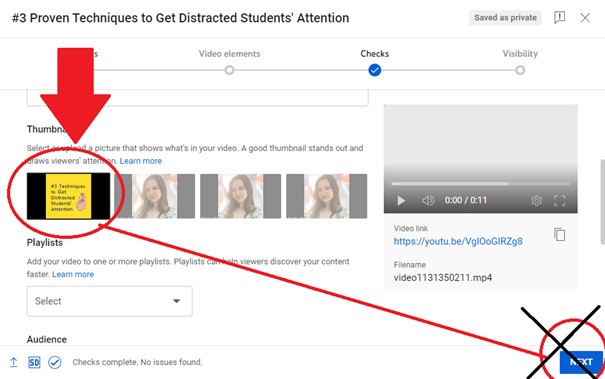Close the upload dialog
This screenshot has height=379, width=605.
[x=585, y=18]
